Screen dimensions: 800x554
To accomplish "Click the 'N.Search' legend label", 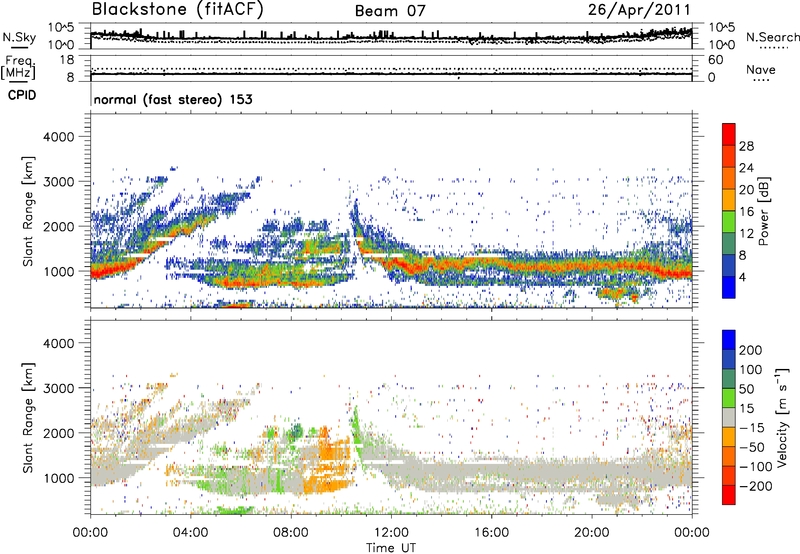I will [772, 37].
